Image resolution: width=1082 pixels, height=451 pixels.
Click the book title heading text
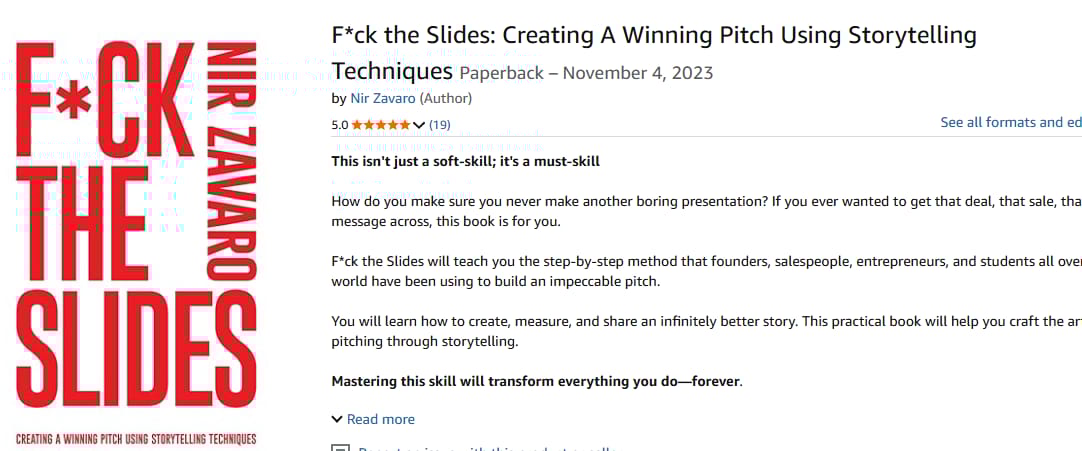coord(653,36)
